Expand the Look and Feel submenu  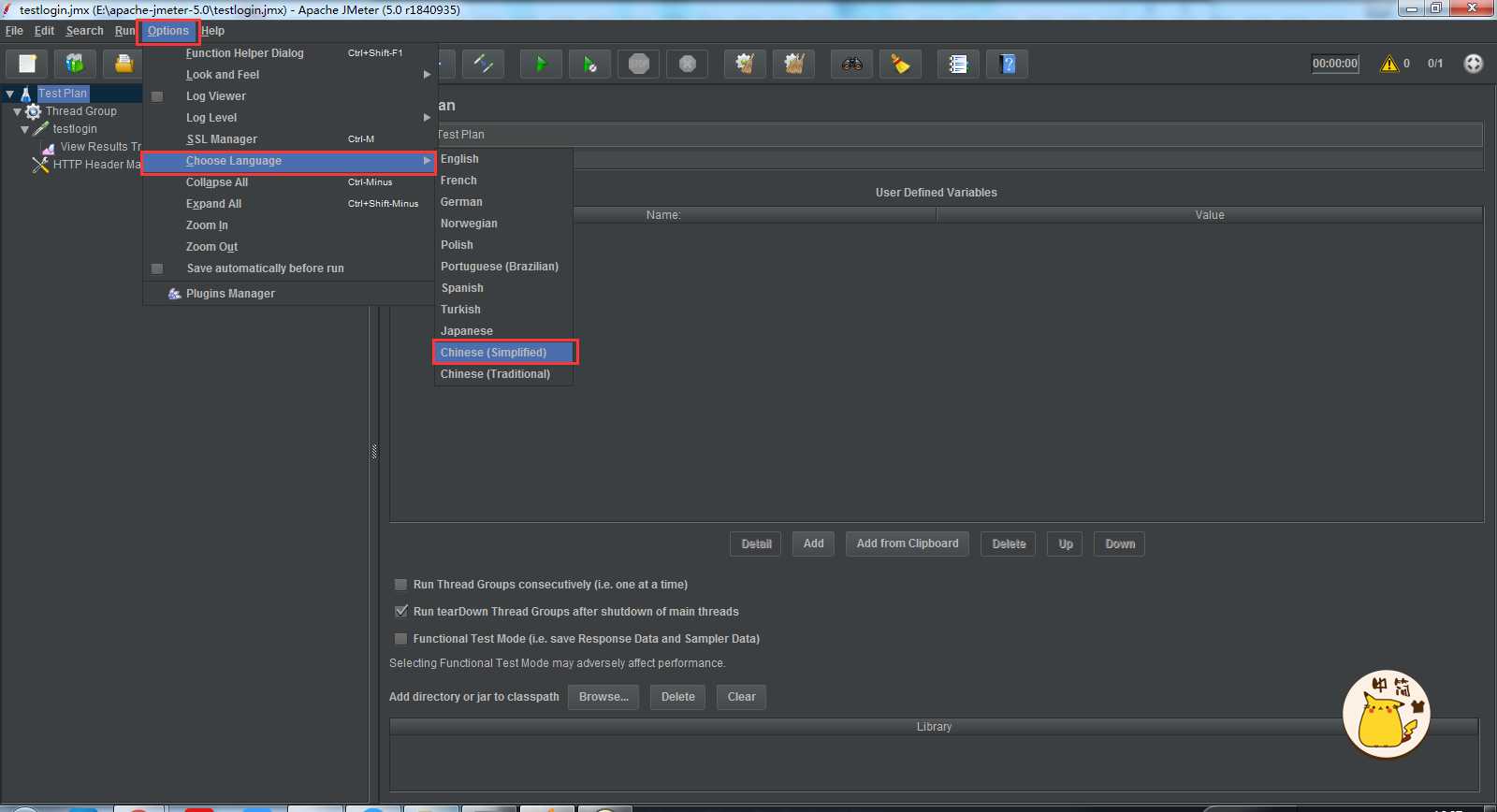pos(290,75)
